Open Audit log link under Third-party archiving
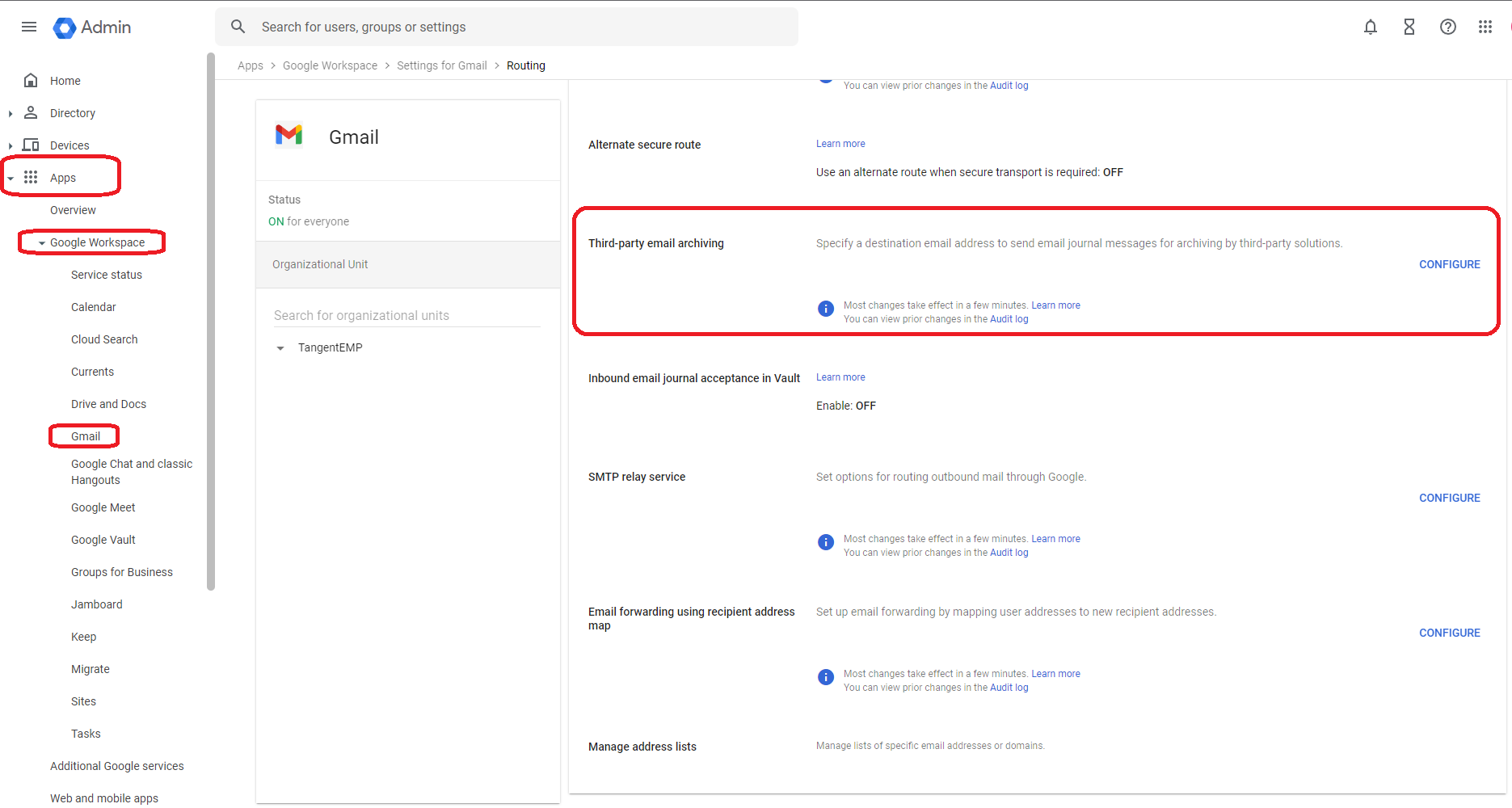This screenshot has height=808, width=1512. pos(1009,319)
